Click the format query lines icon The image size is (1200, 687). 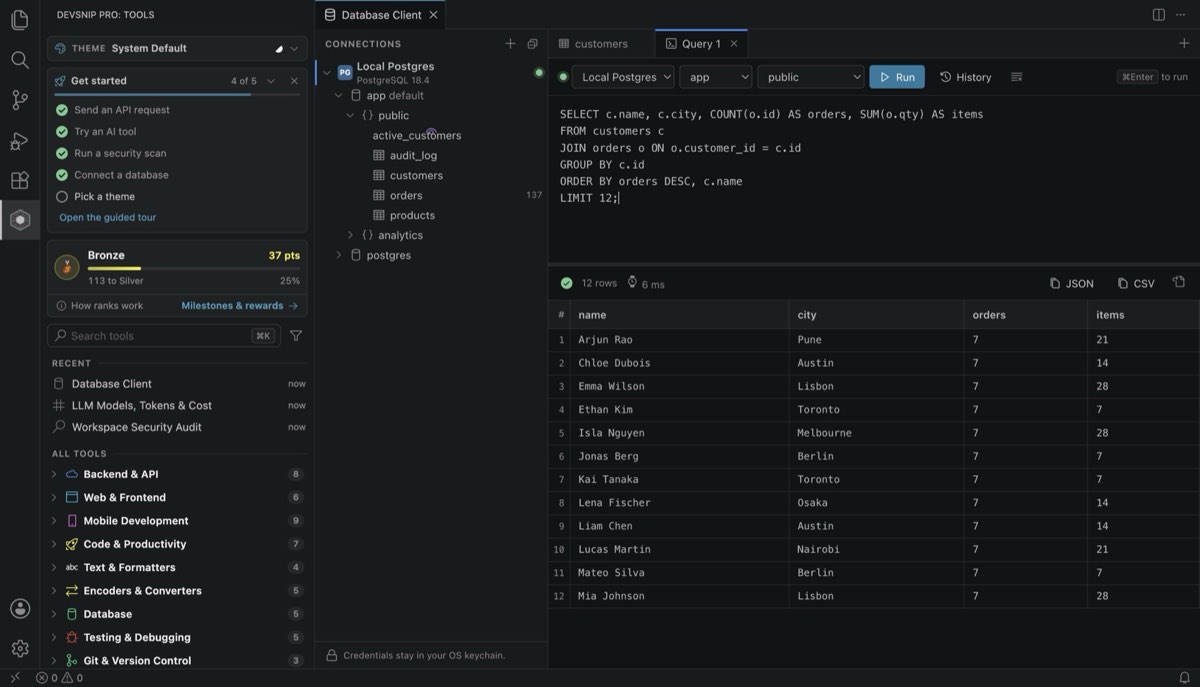point(1017,77)
